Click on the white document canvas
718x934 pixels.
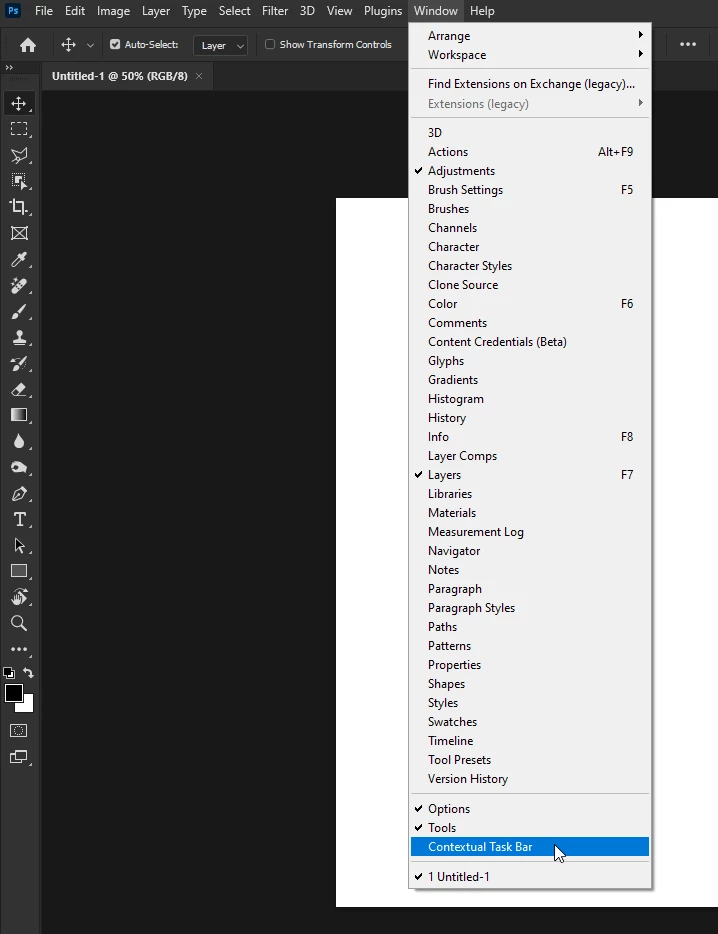pos(372,552)
